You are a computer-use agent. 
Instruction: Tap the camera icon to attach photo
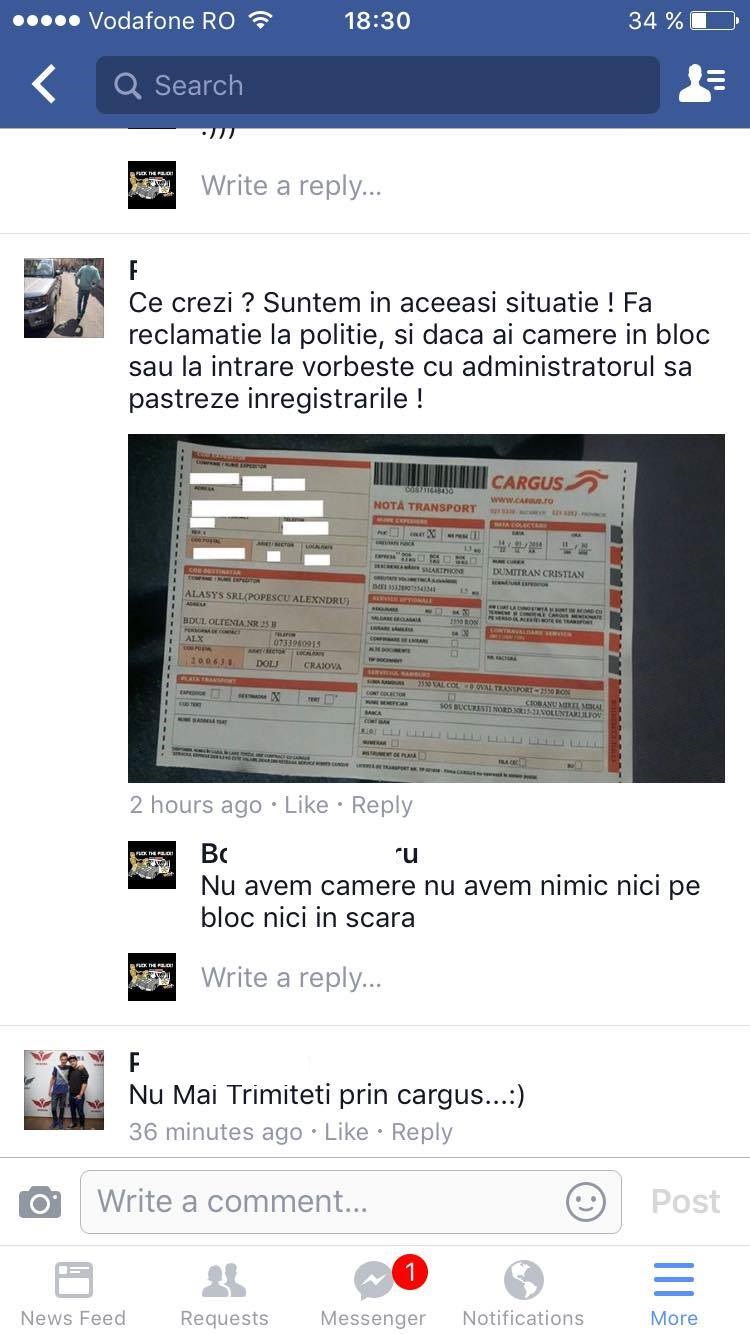(40, 1201)
